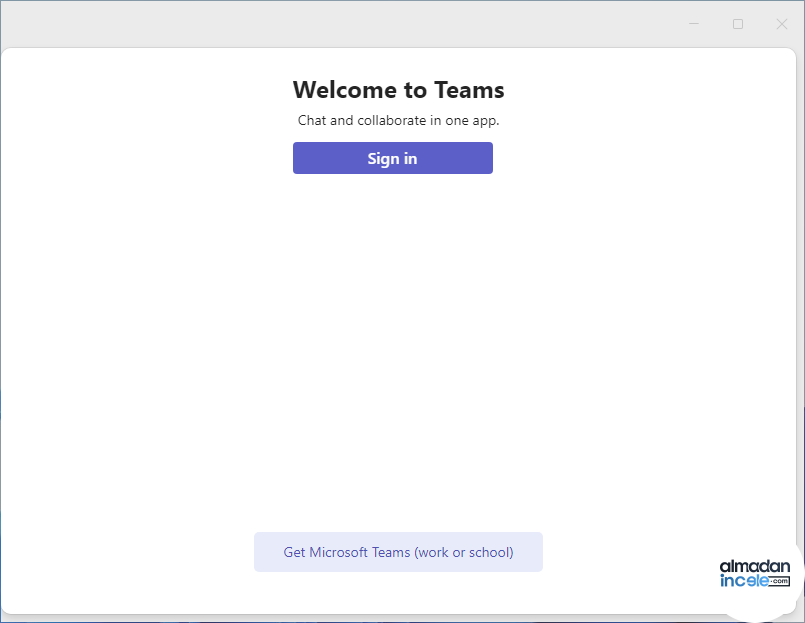The height and width of the screenshot is (623, 805).
Task: Close the Teams window
Action: point(781,24)
